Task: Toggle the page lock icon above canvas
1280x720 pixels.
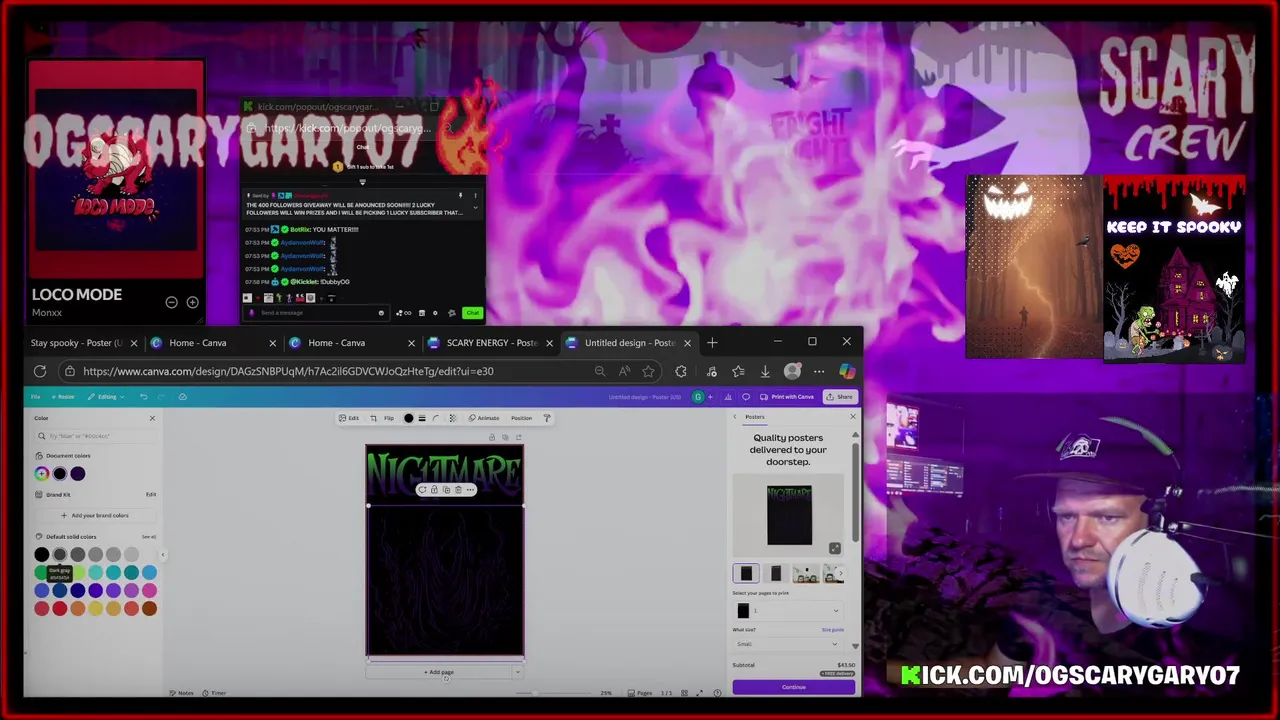Action: click(491, 437)
